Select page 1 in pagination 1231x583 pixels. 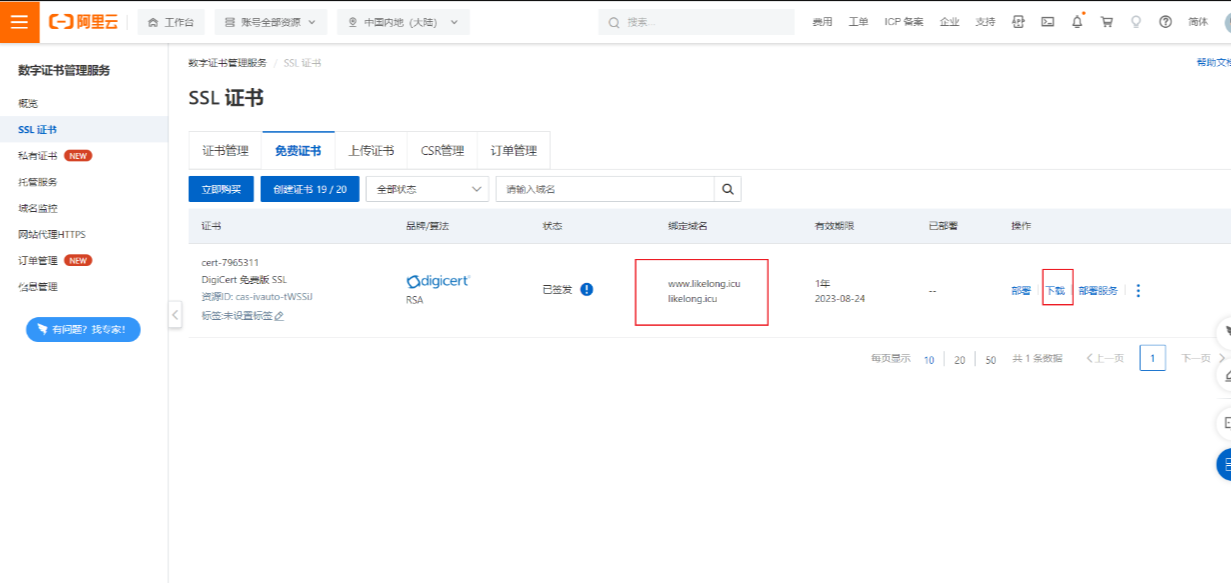[x=1153, y=358]
